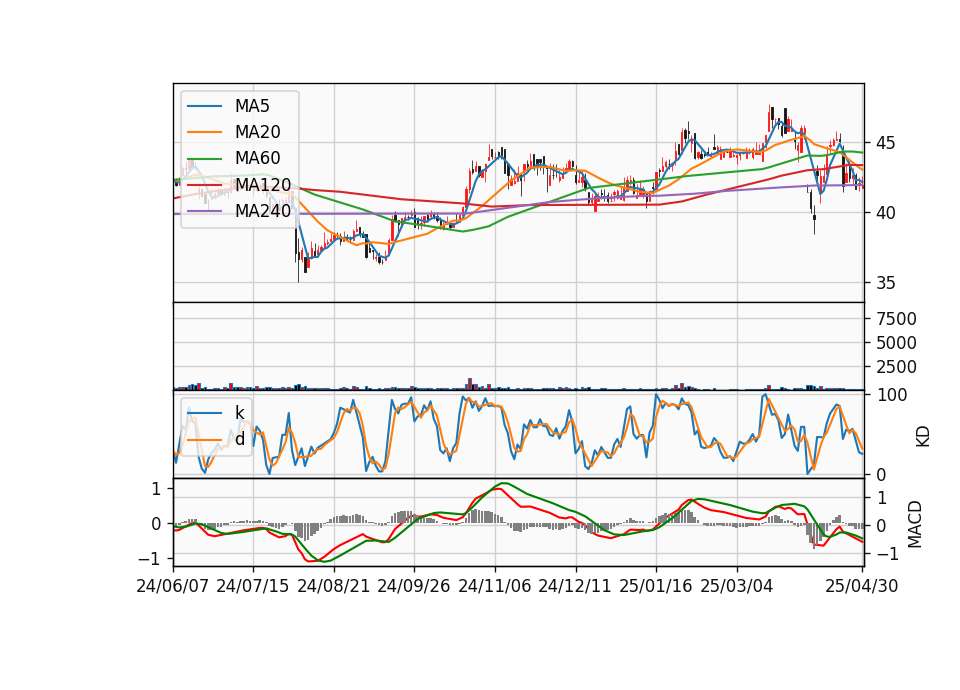Screen dimensions: 960x690
Task: Click the MA5 legend label
Action: [x=252, y=106]
